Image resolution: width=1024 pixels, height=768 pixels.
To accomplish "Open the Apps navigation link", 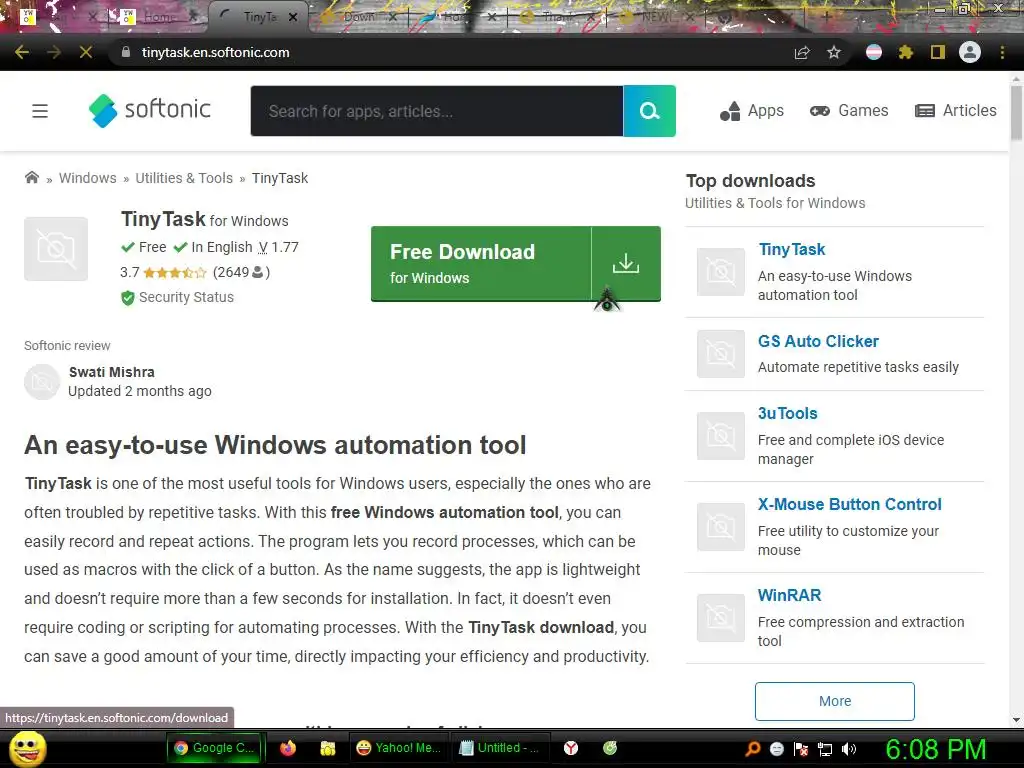I will (x=752, y=111).
